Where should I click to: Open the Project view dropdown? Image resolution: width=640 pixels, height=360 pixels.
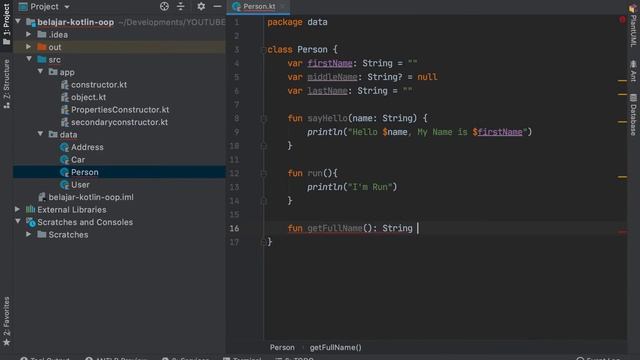click(x=67, y=7)
